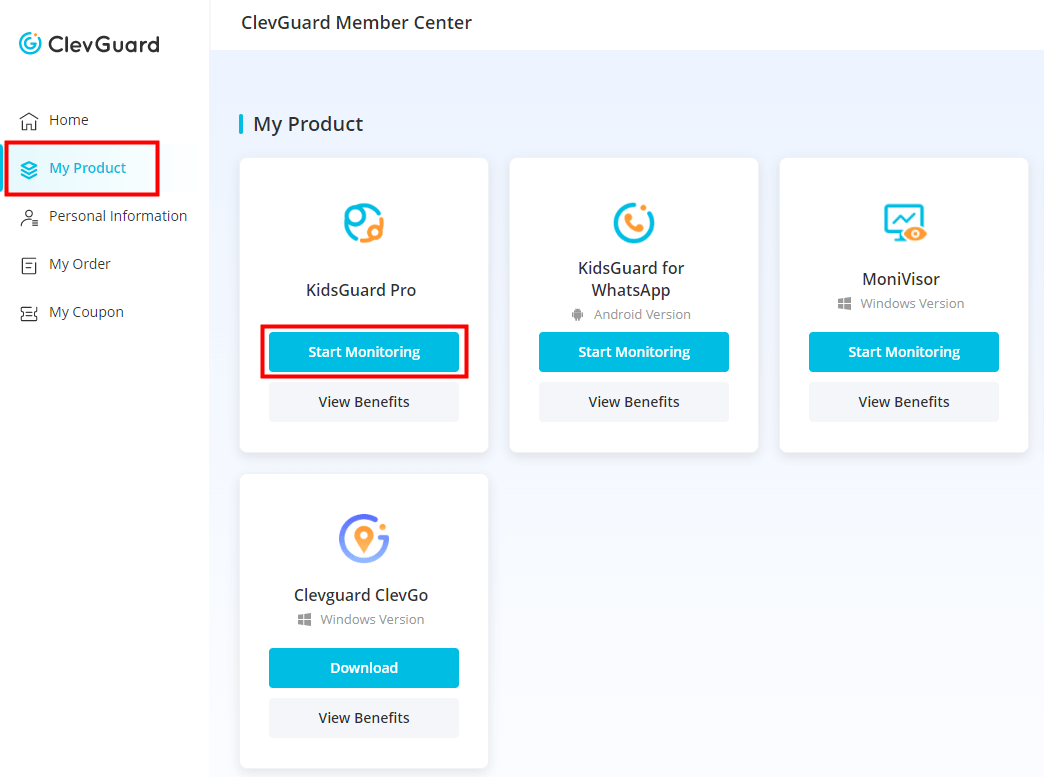Click the Windows icon under Clevguard ClevGo
Screen dimensions: 1044x777
click(304, 620)
